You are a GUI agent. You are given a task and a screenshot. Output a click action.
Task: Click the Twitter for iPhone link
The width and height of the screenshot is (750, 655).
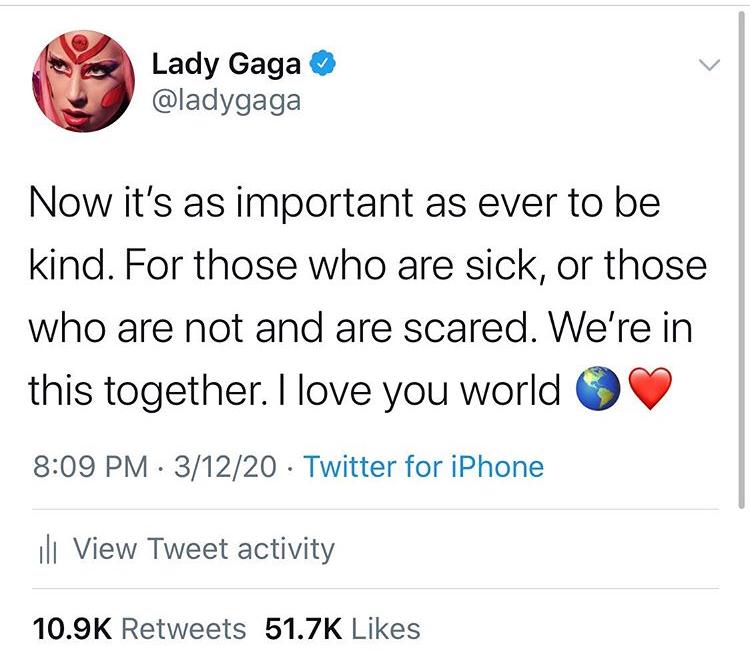(424, 466)
